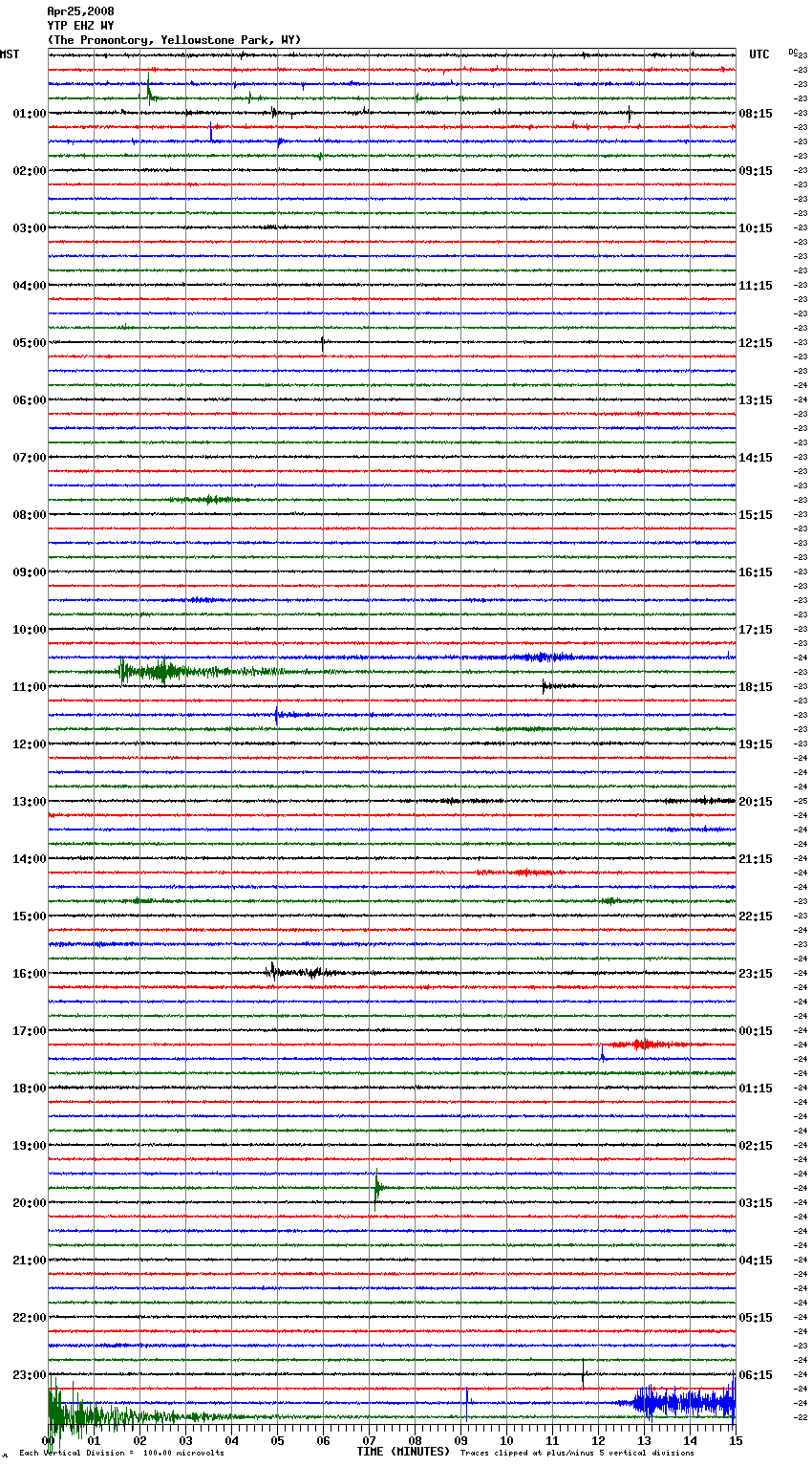This screenshot has width=812, height=1466.
Task: Click minute tick label 13 on axis
Action: [644, 1440]
